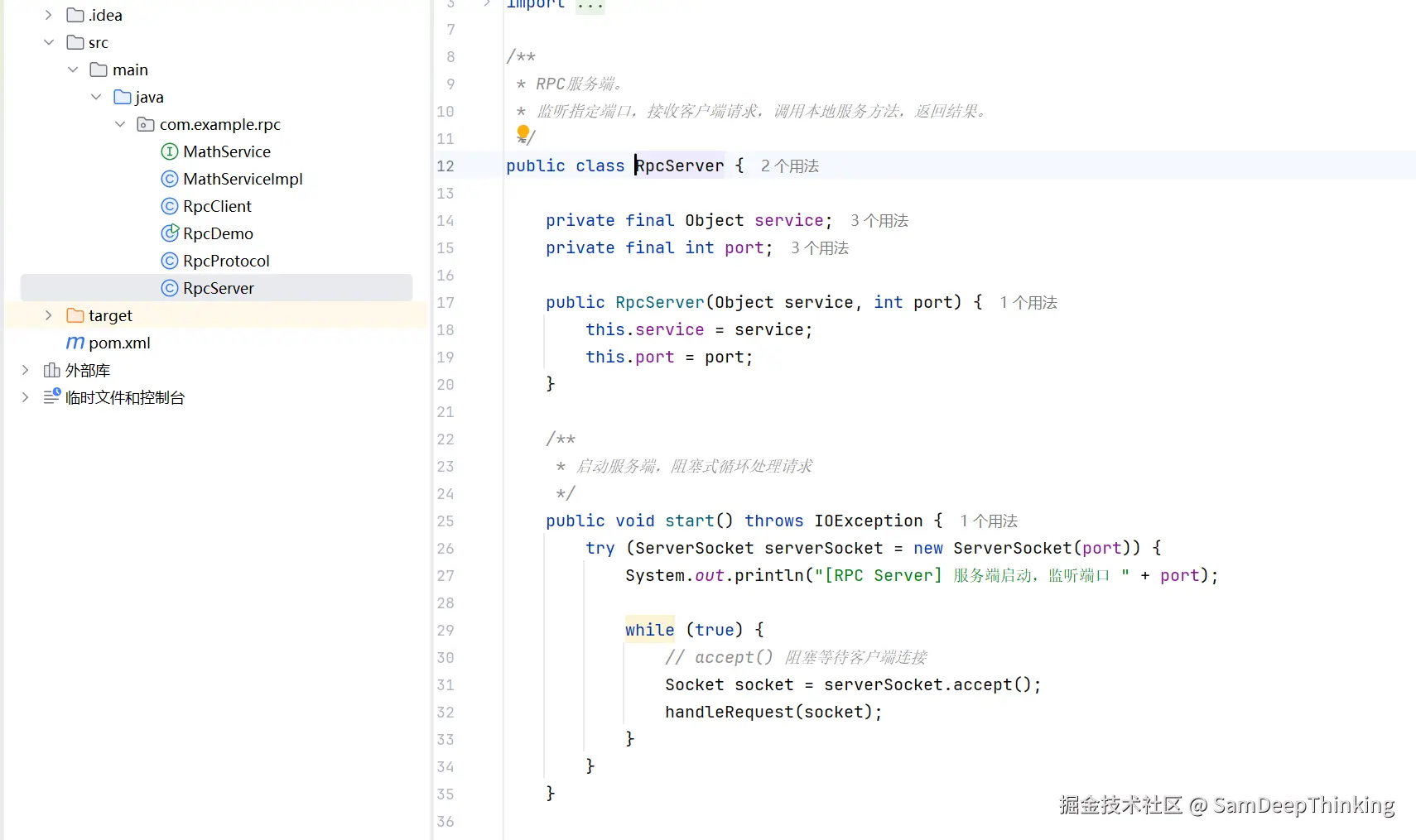Screen dimensions: 1416x840
Task: Click the yellow lightbulb intention icon
Action: 523,132
